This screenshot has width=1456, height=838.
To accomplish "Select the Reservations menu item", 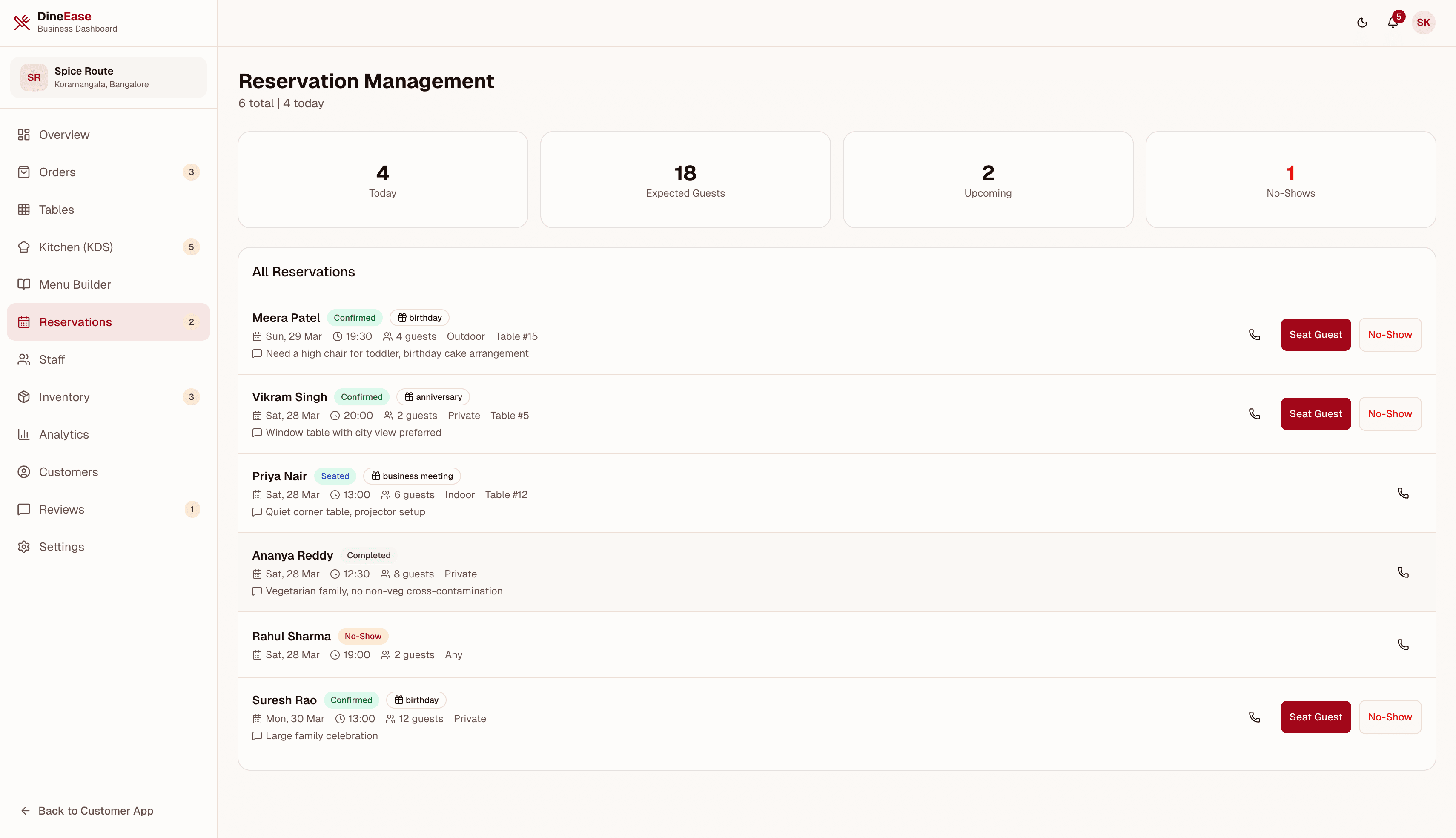I will 75,322.
